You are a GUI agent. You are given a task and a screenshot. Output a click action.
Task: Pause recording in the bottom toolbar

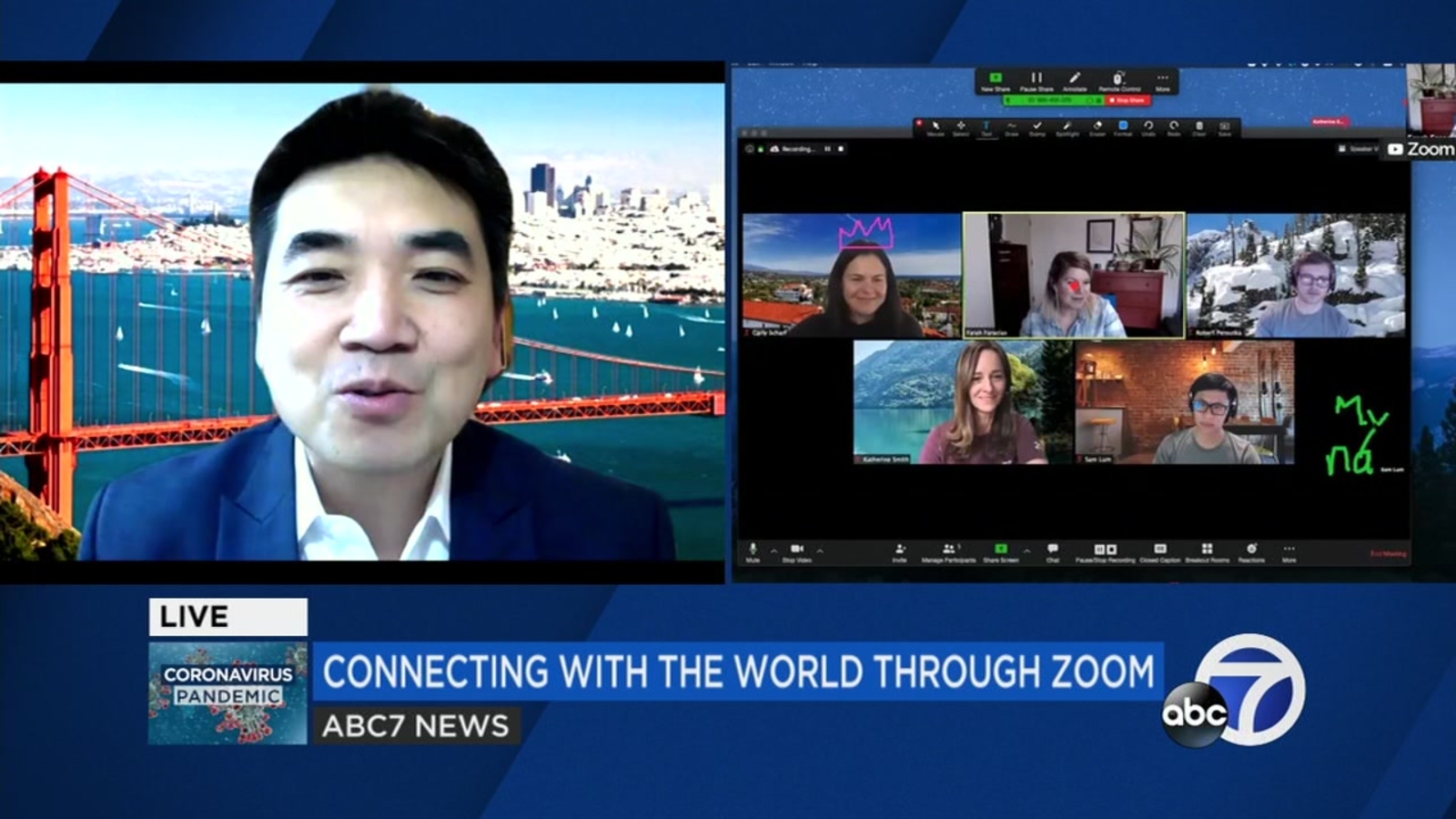(x=1099, y=550)
